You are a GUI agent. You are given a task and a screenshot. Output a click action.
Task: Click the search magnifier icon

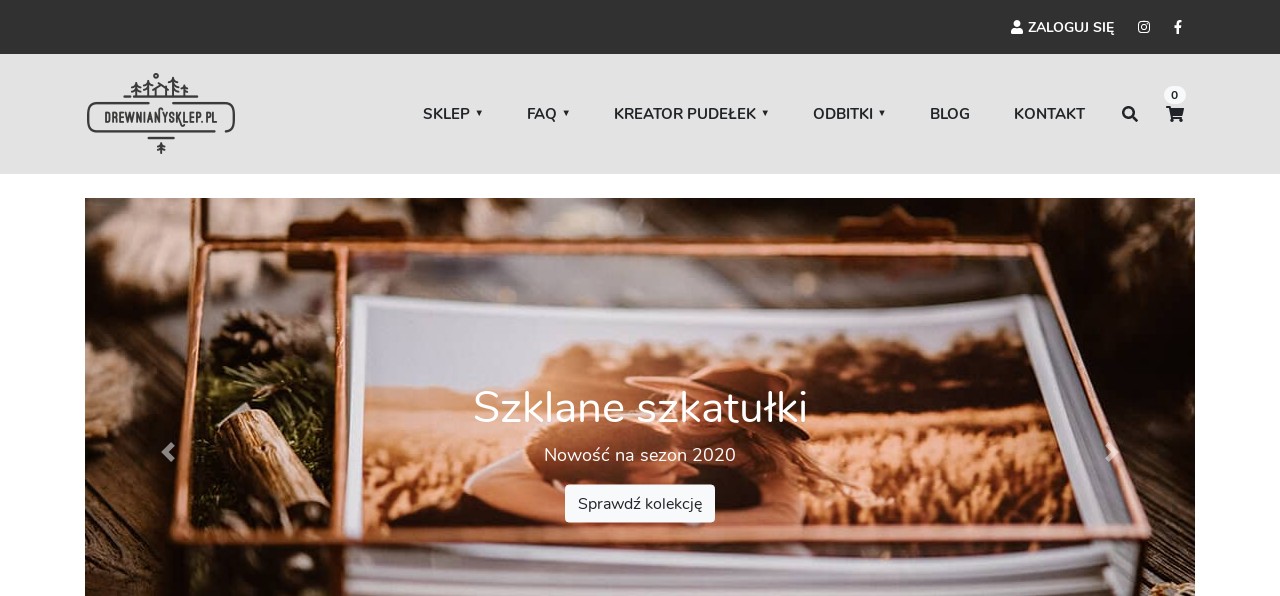[1130, 114]
